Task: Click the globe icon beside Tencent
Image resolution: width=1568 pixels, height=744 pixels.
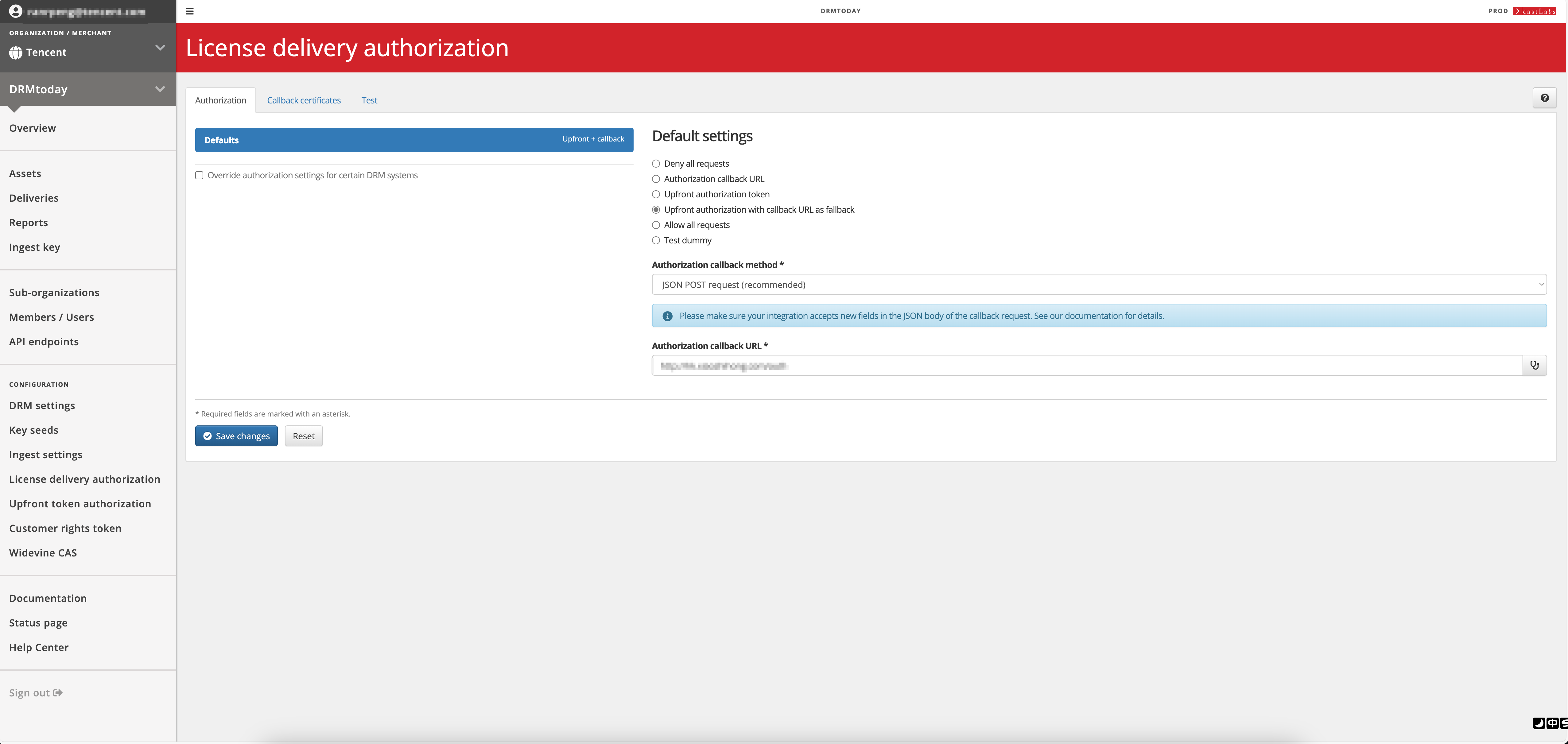Action: coord(16,53)
